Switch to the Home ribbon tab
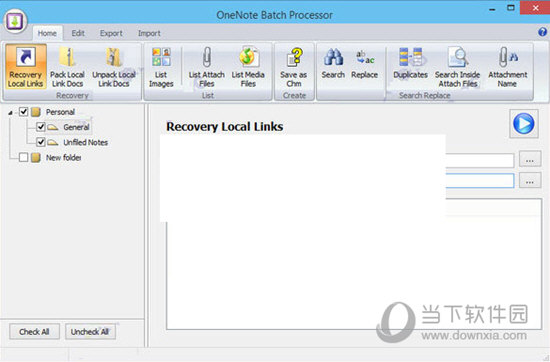 coord(47,33)
